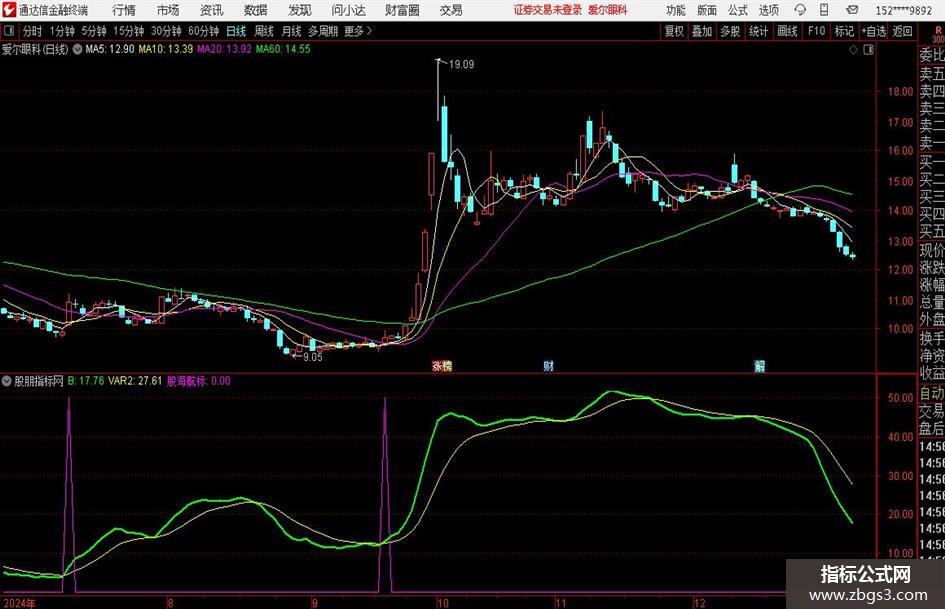Switch to 1分钟 period
The height and width of the screenshot is (609, 945).
pyautogui.click(x=62, y=31)
